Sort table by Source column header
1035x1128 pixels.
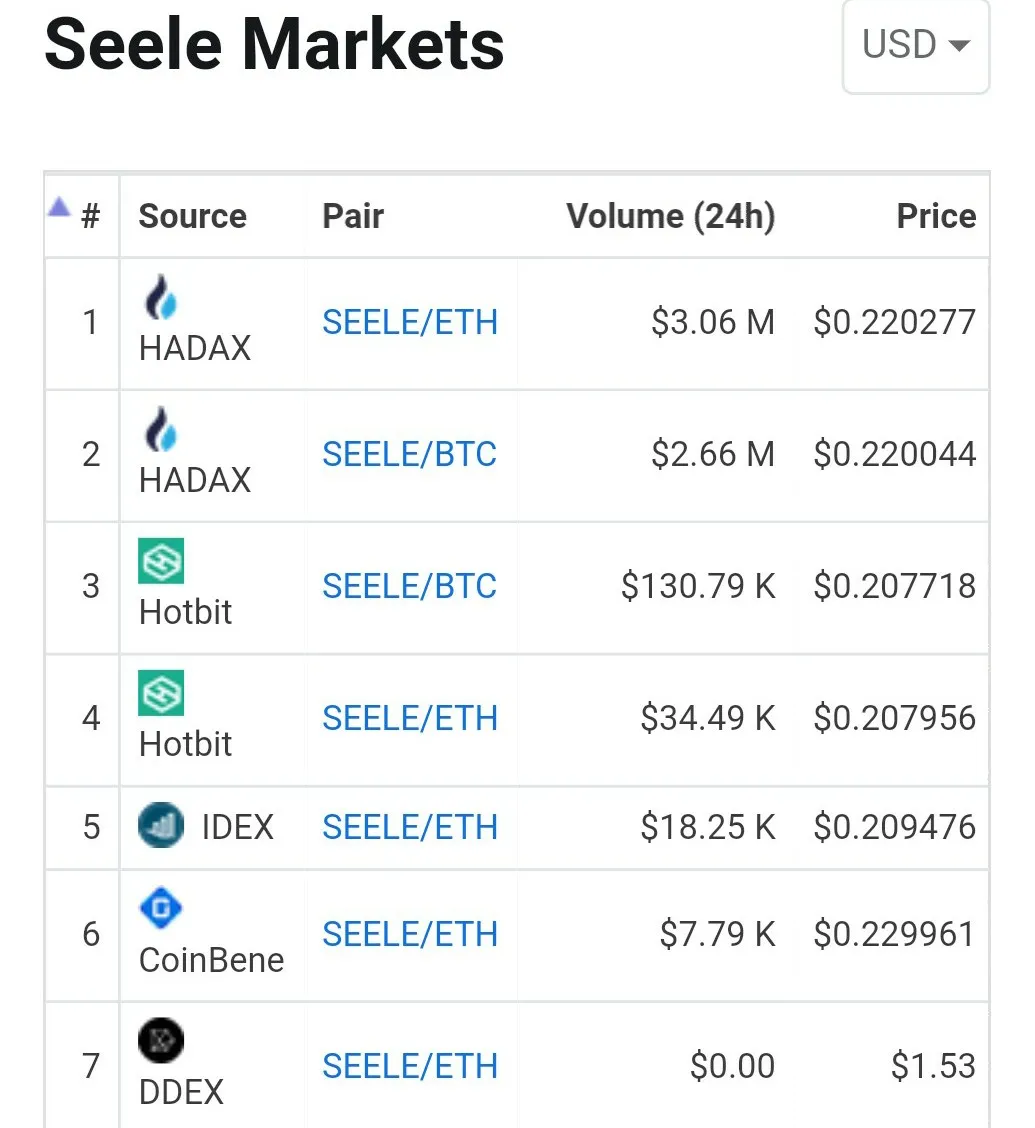[193, 216]
